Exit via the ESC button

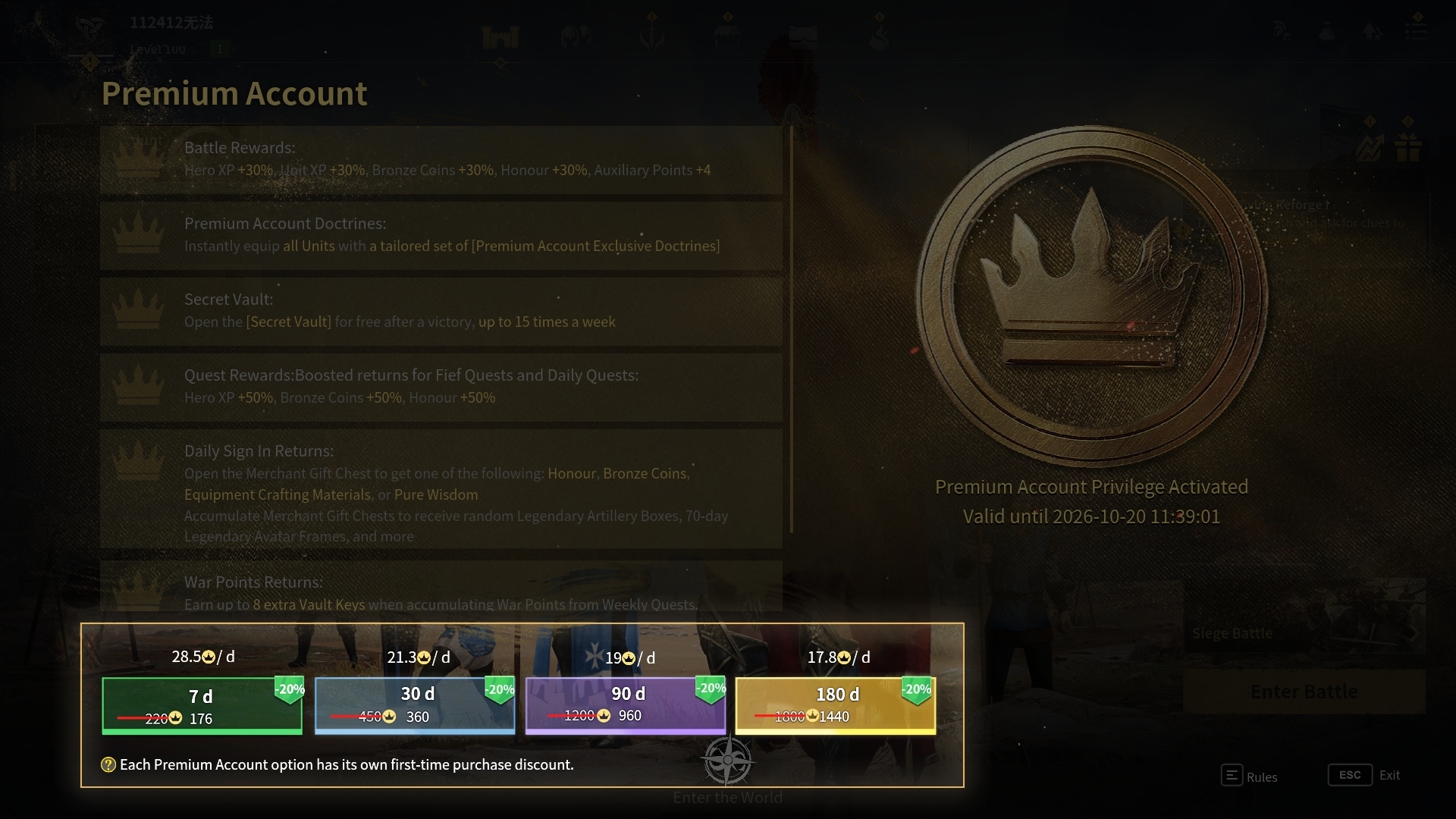coord(1350,775)
